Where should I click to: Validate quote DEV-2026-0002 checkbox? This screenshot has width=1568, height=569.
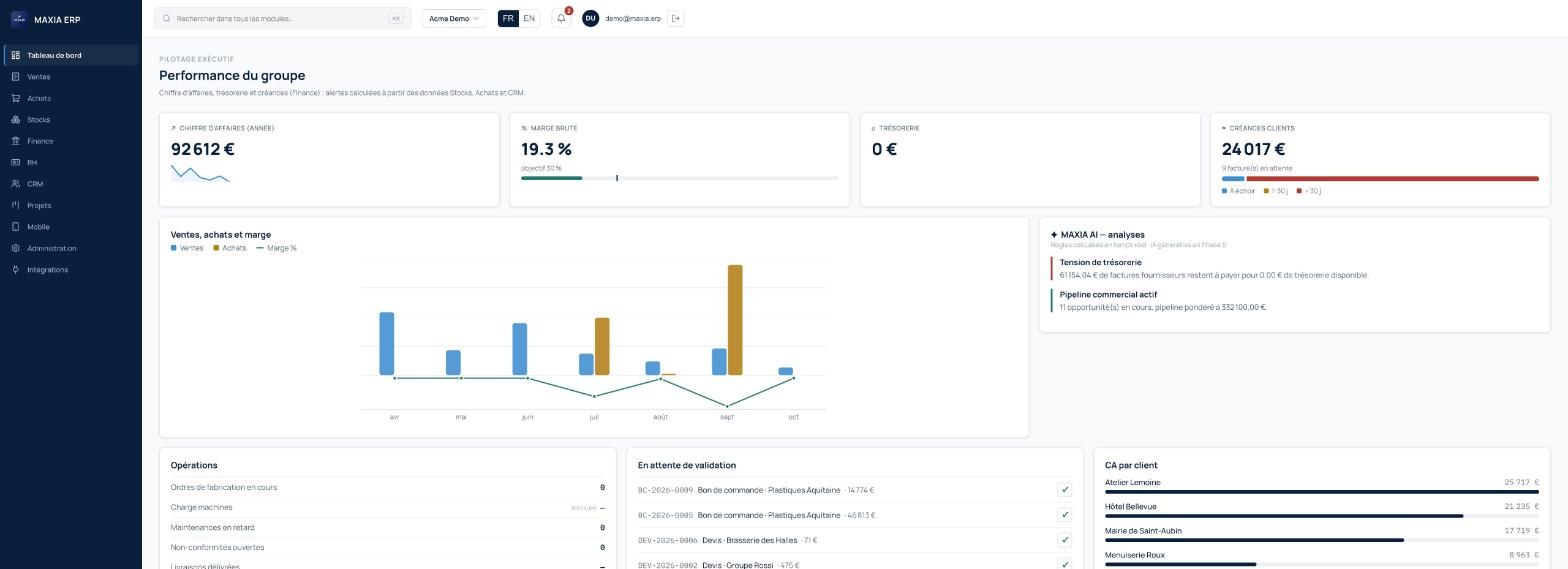(x=1064, y=564)
